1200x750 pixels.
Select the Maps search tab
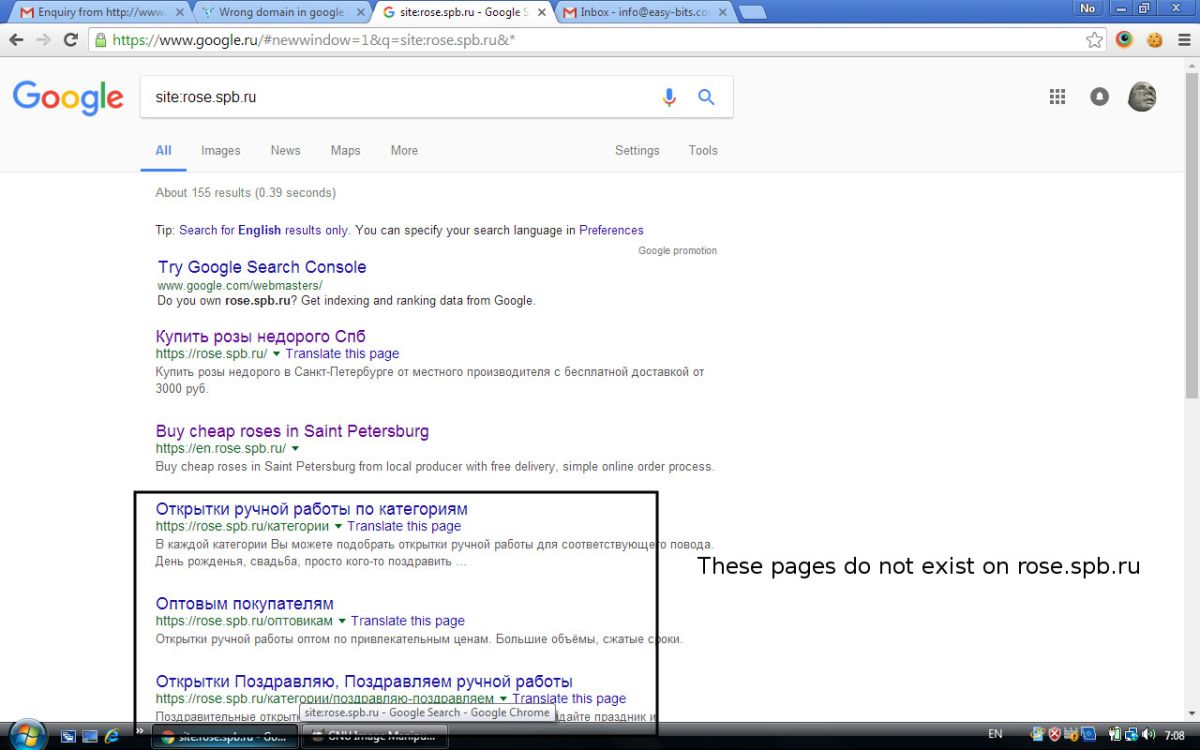pyautogui.click(x=345, y=150)
